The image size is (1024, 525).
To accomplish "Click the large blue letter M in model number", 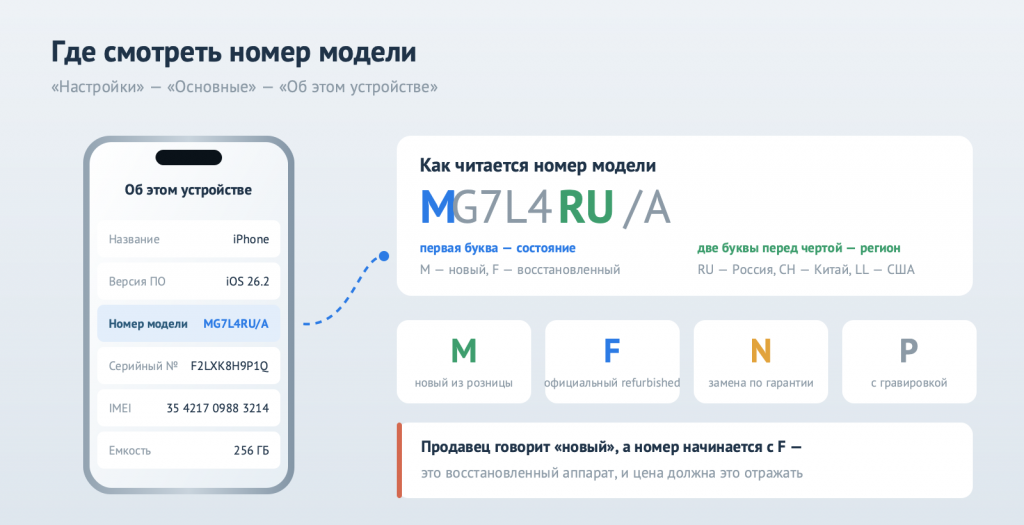I will tap(437, 207).
